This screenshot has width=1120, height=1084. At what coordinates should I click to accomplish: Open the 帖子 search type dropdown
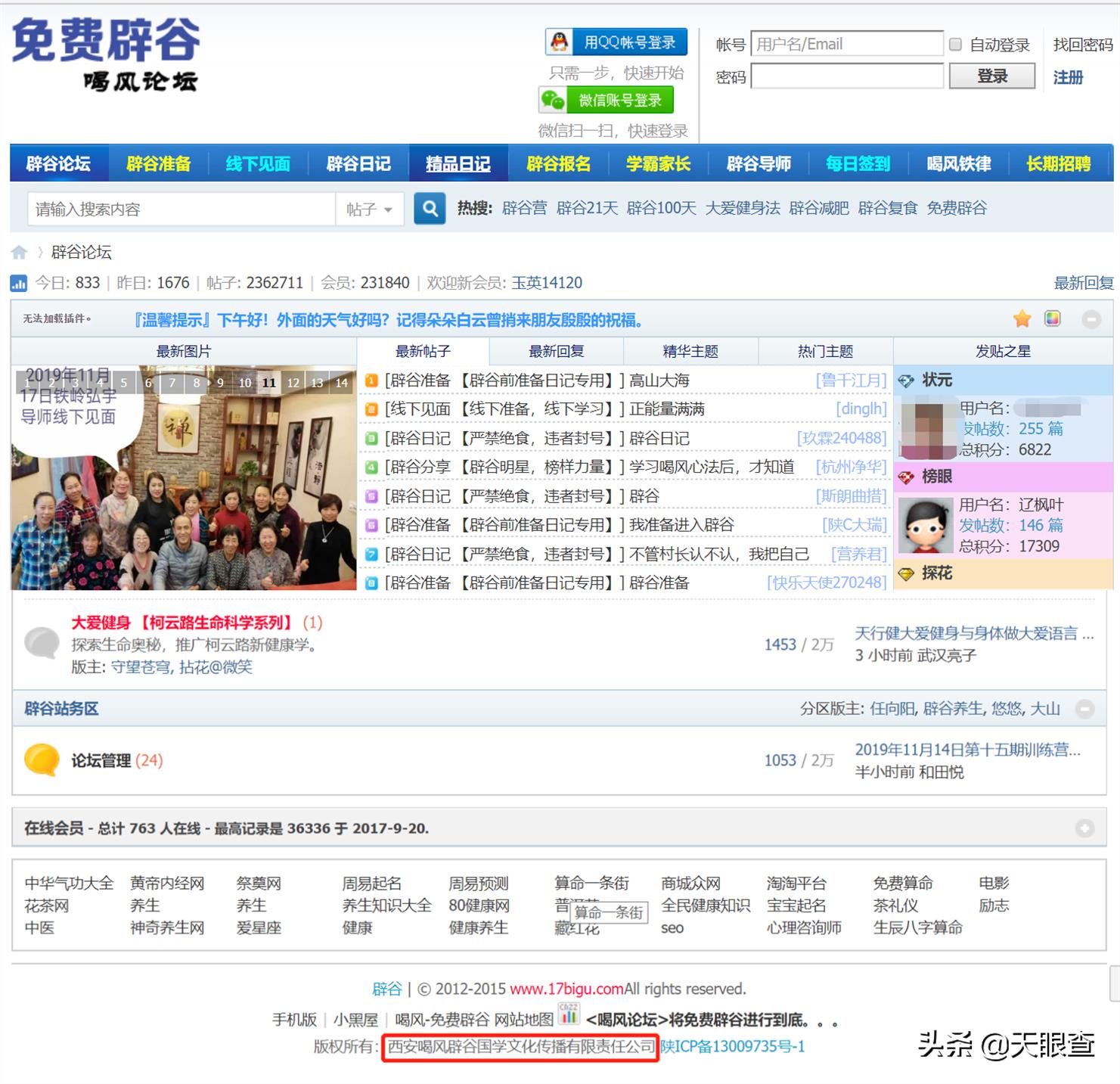pos(369,210)
